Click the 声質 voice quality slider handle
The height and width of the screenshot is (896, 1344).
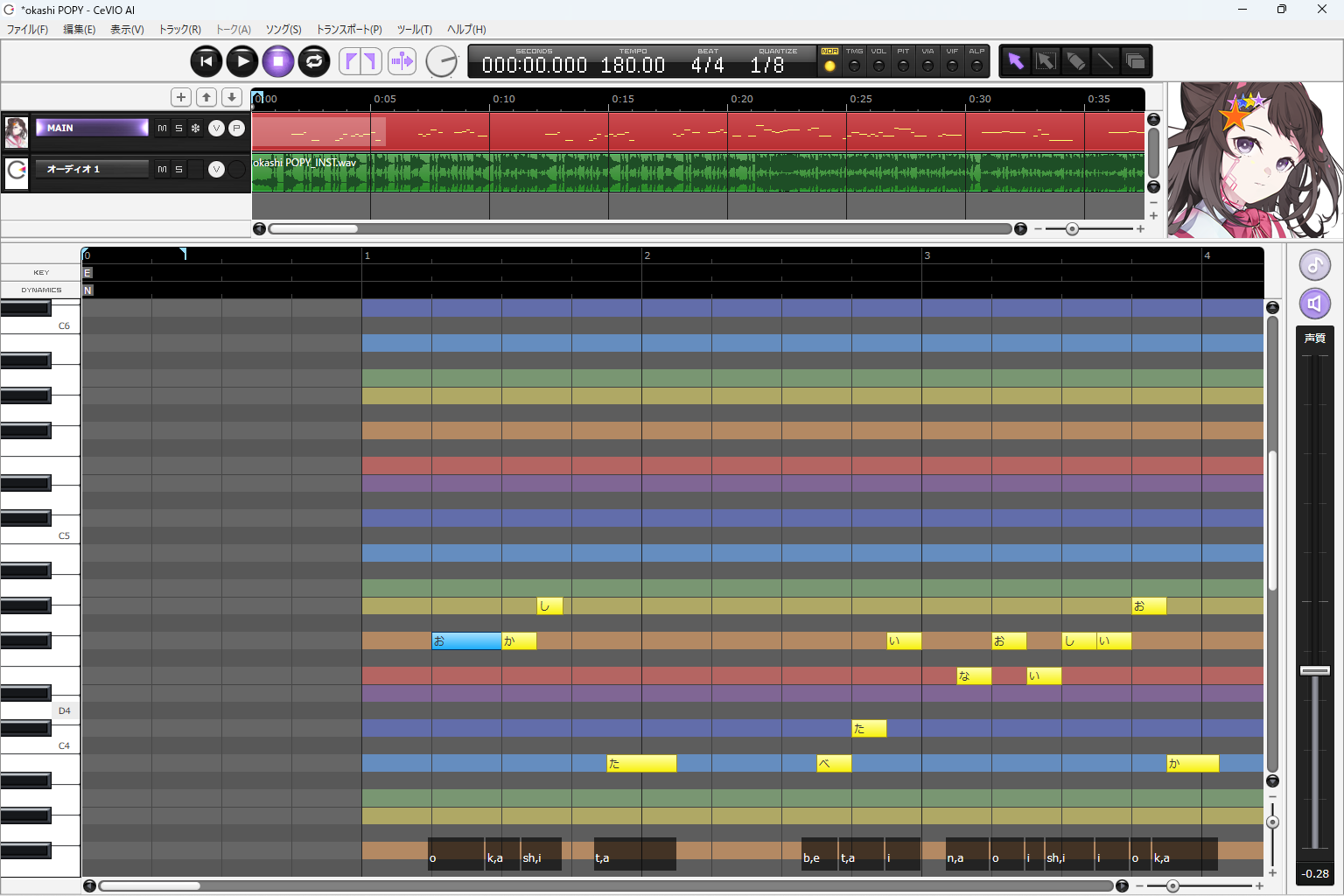point(1314,670)
